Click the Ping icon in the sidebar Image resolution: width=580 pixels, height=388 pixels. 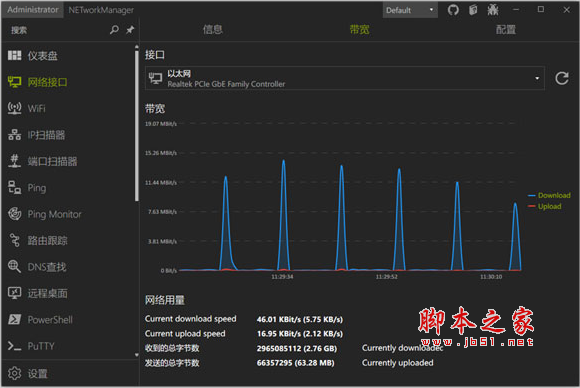coord(14,188)
